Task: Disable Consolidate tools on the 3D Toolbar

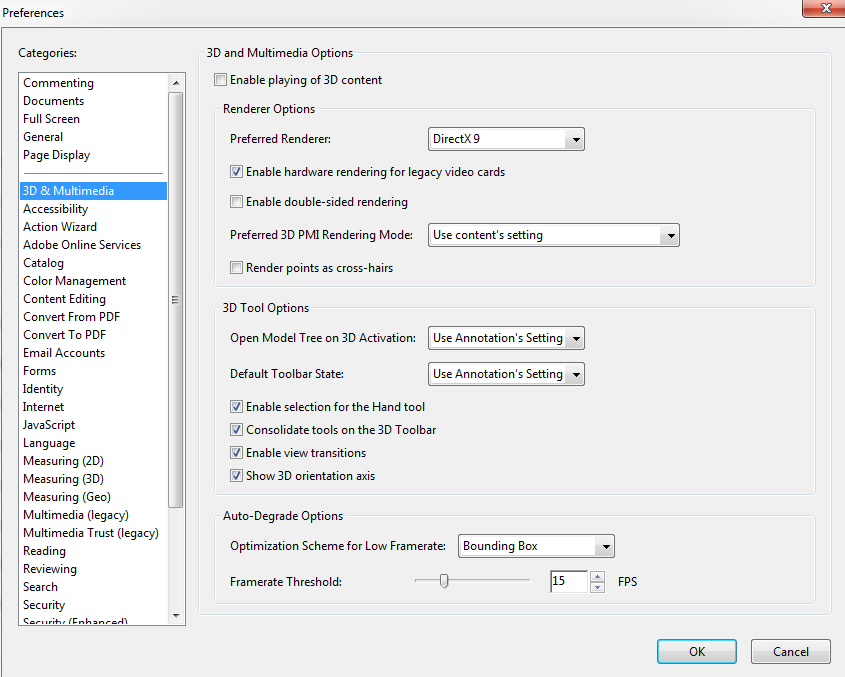Action: (x=236, y=430)
